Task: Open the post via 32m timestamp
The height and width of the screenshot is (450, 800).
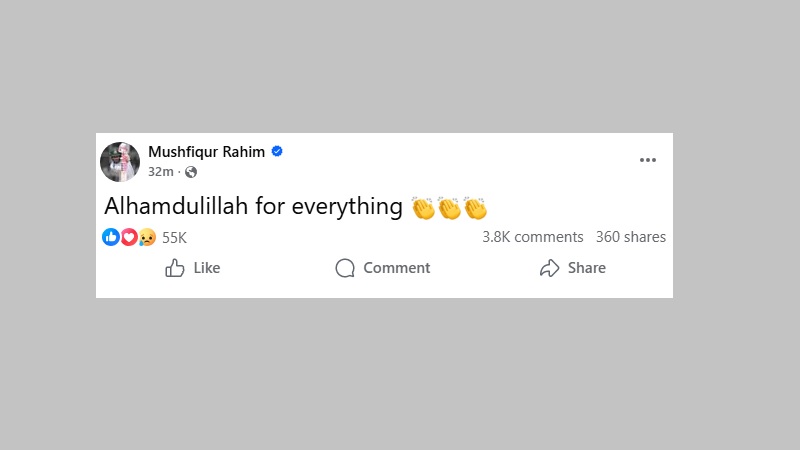Action: [160, 172]
